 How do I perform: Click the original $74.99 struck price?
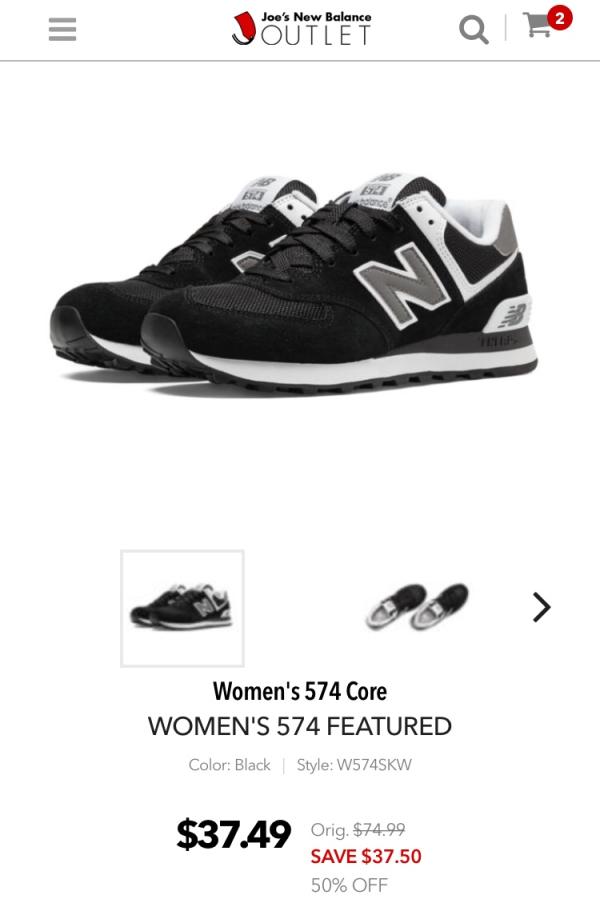(379, 829)
